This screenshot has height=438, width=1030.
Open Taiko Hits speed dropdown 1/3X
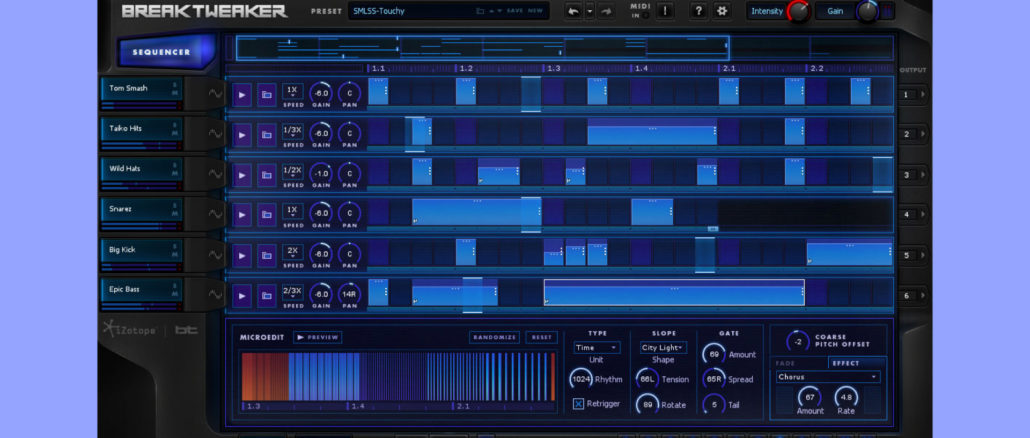(293, 131)
